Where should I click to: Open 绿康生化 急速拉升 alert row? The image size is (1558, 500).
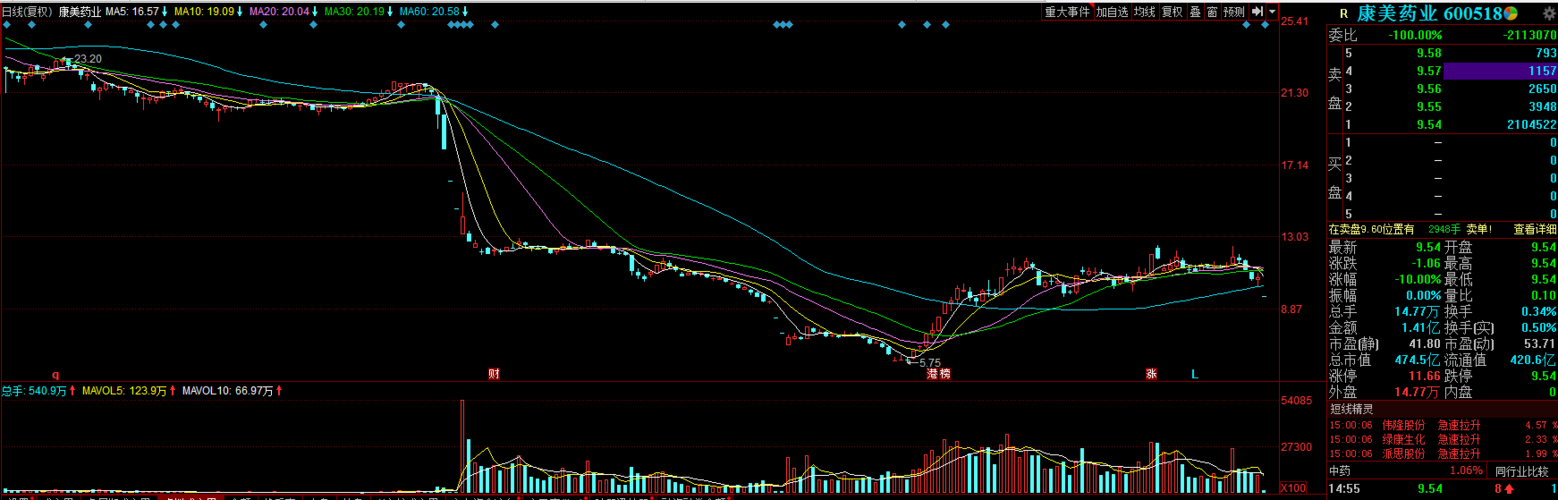point(1443,439)
